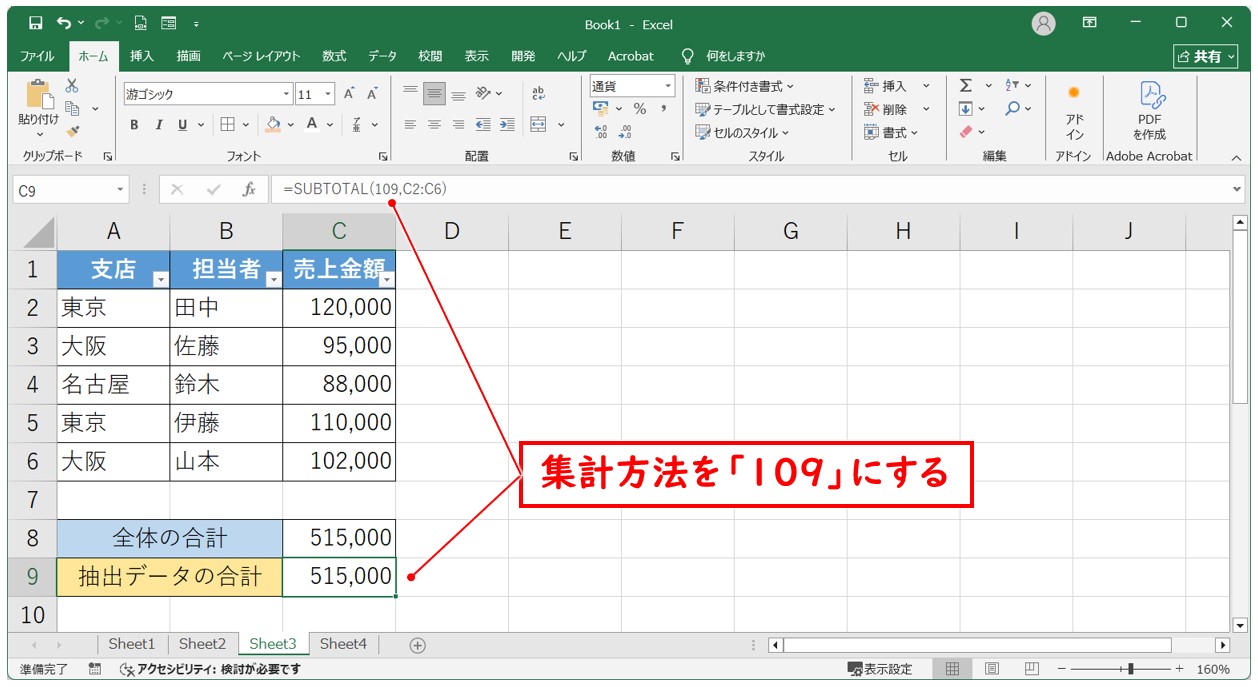This screenshot has height=687, width=1258.
Task: Toggle wrap text in the alignment group
Action: click(x=539, y=93)
